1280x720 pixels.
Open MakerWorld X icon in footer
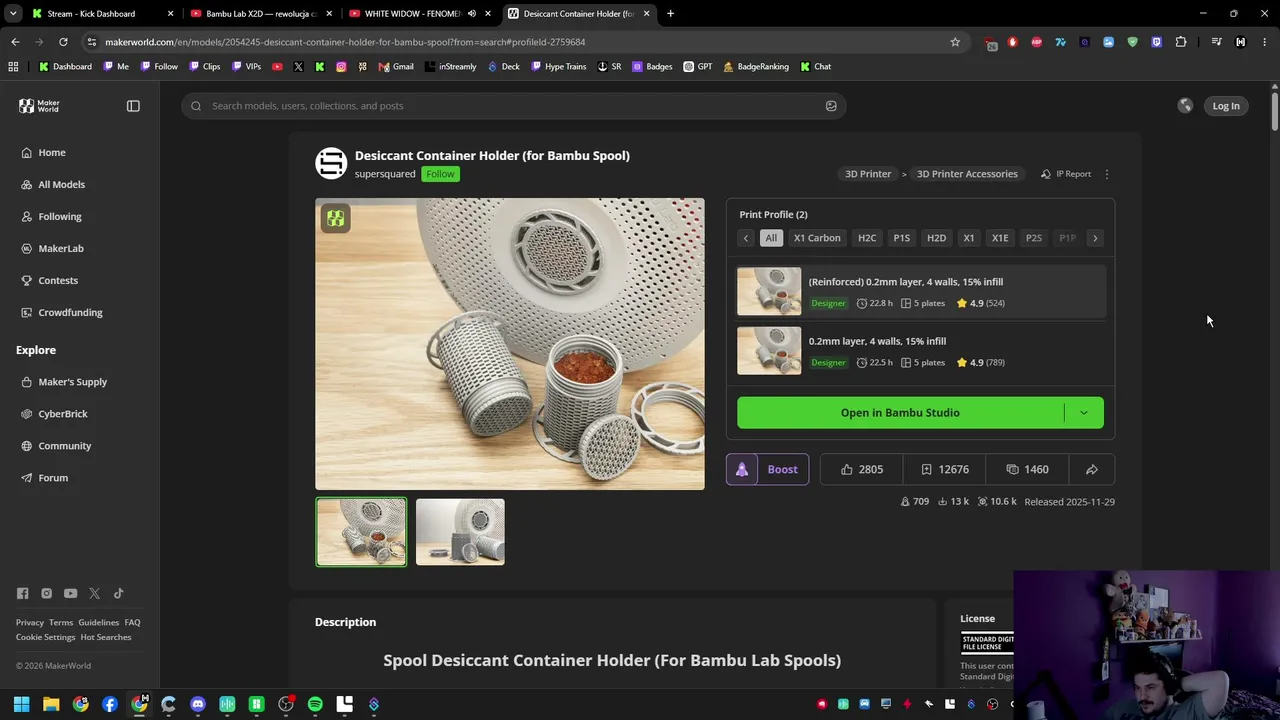(x=94, y=593)
